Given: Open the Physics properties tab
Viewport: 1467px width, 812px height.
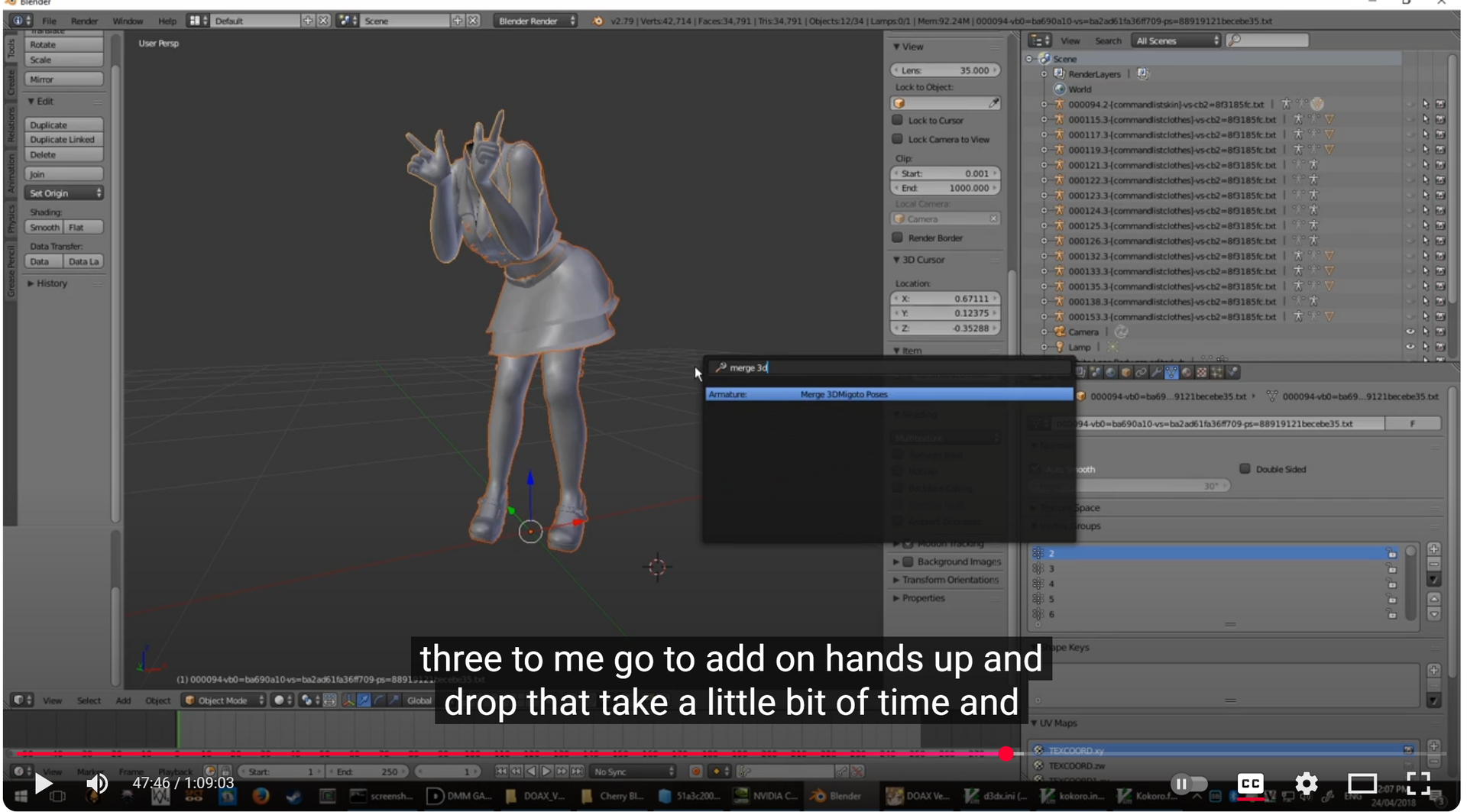Looking at the screenshot, I should [1232, 372].
